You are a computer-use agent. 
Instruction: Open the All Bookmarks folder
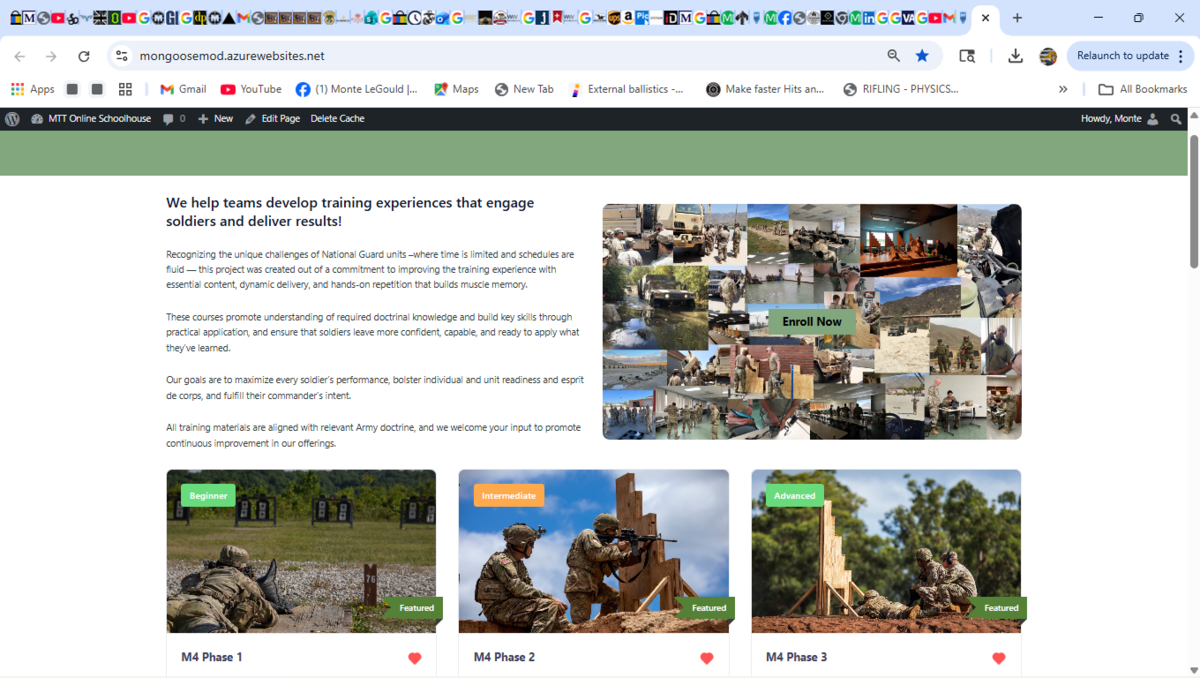(x=1142, y=89)
